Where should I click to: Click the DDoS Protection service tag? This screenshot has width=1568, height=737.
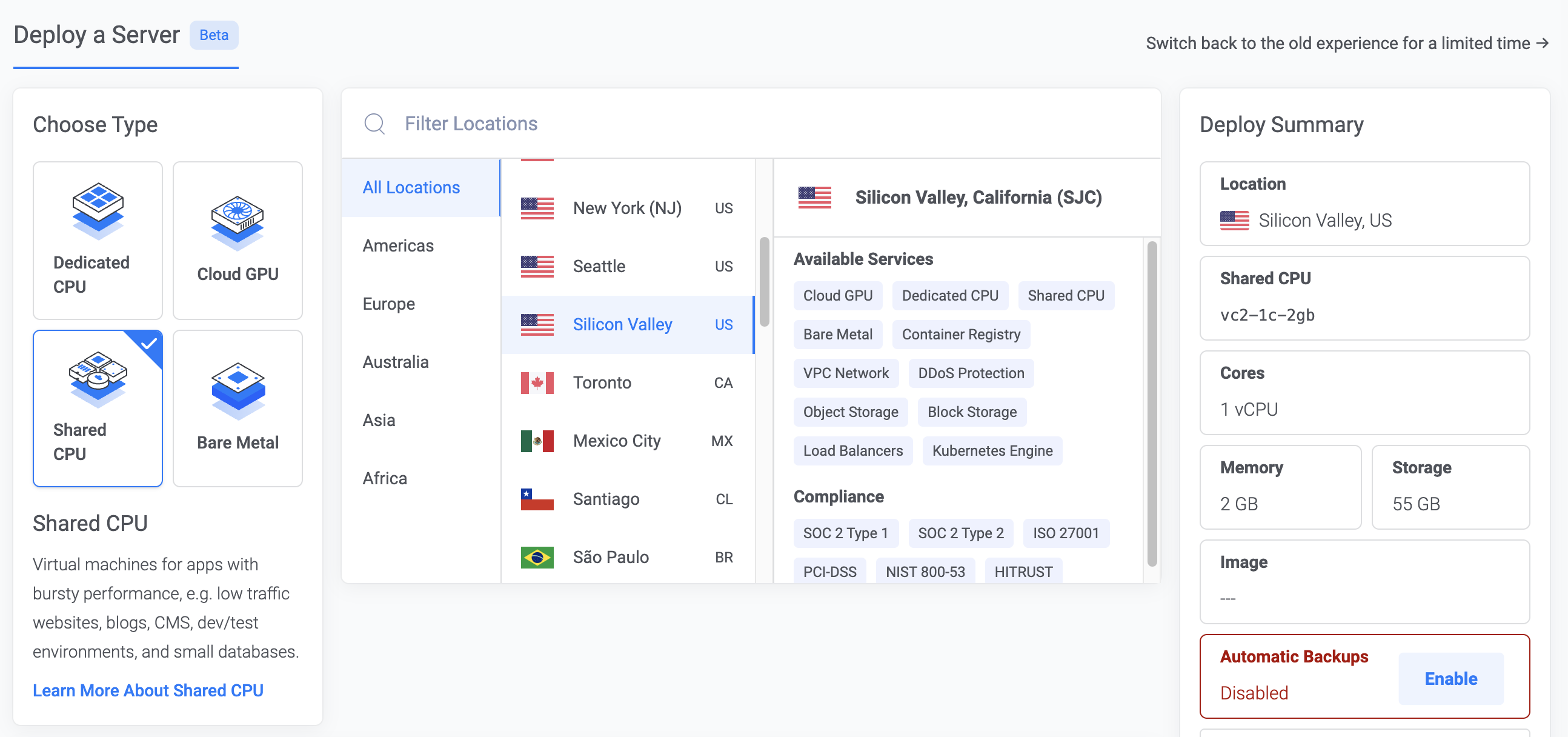(971, 373)
